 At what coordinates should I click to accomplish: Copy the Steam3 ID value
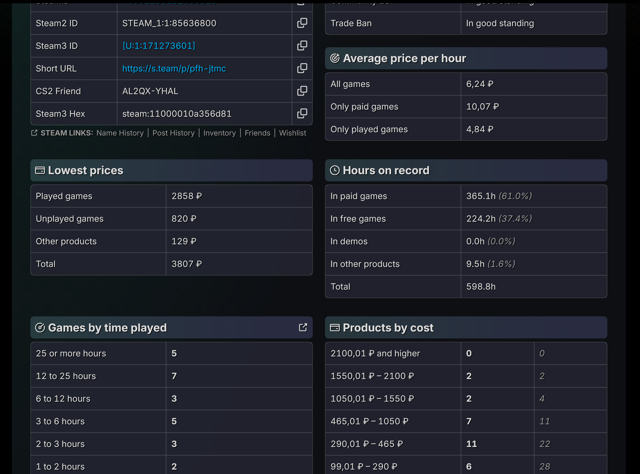coord(302,46)
